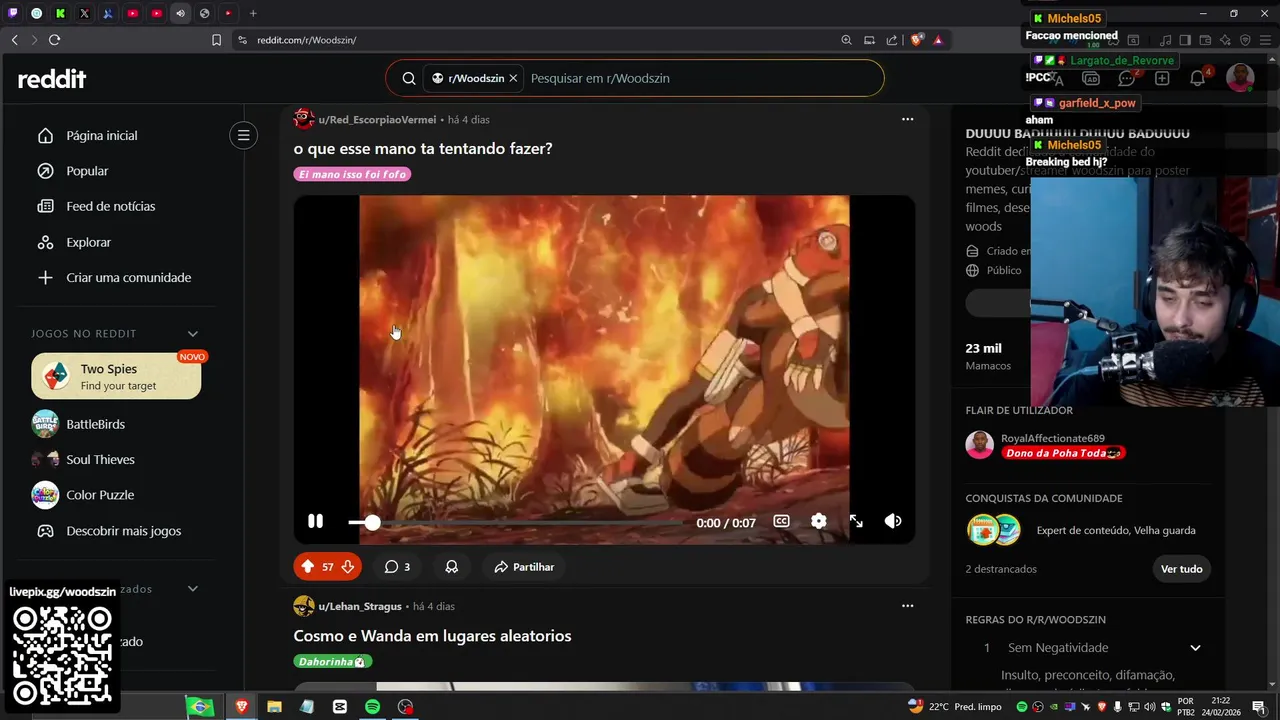Open Brave Shields lion icon
This screenshot has width=1280, height=720.
(917, 40)
